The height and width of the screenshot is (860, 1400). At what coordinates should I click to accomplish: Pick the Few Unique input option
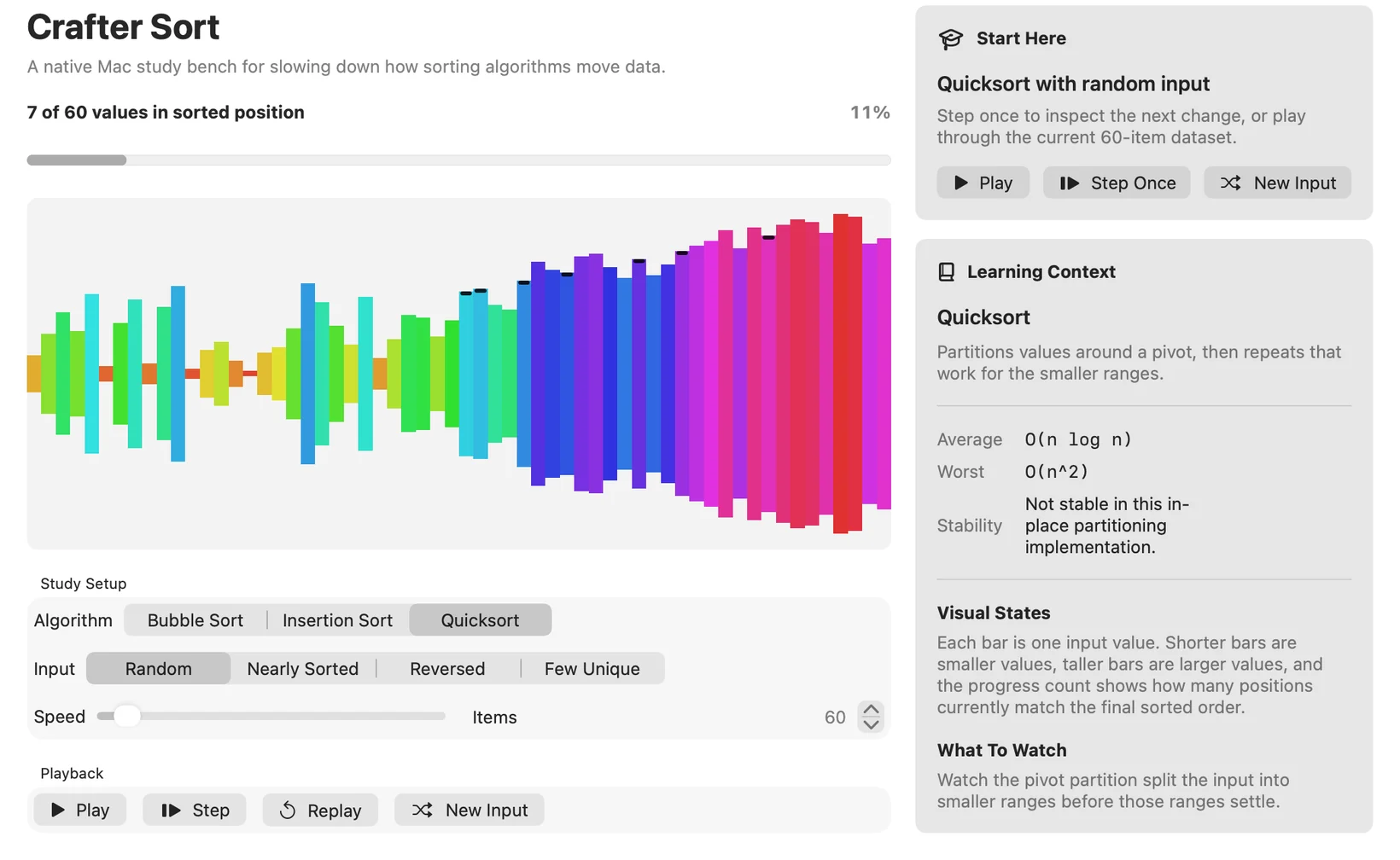coord(592,669)
